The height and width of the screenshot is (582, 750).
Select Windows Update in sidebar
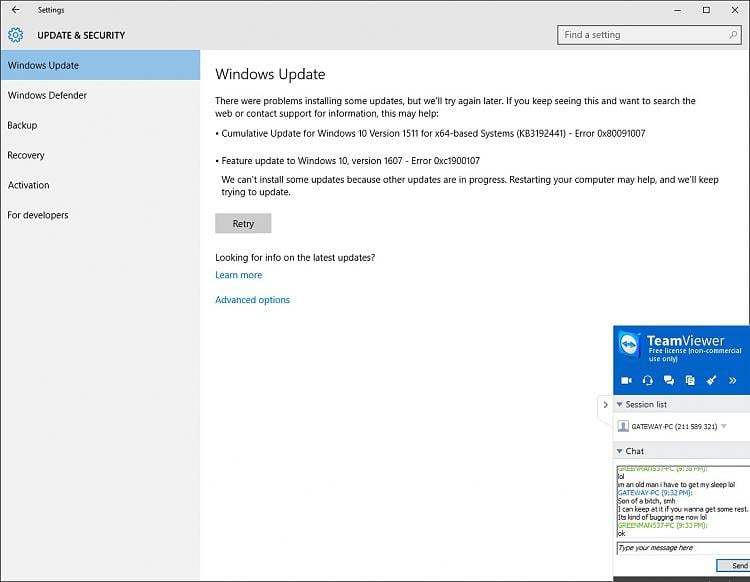100,65
